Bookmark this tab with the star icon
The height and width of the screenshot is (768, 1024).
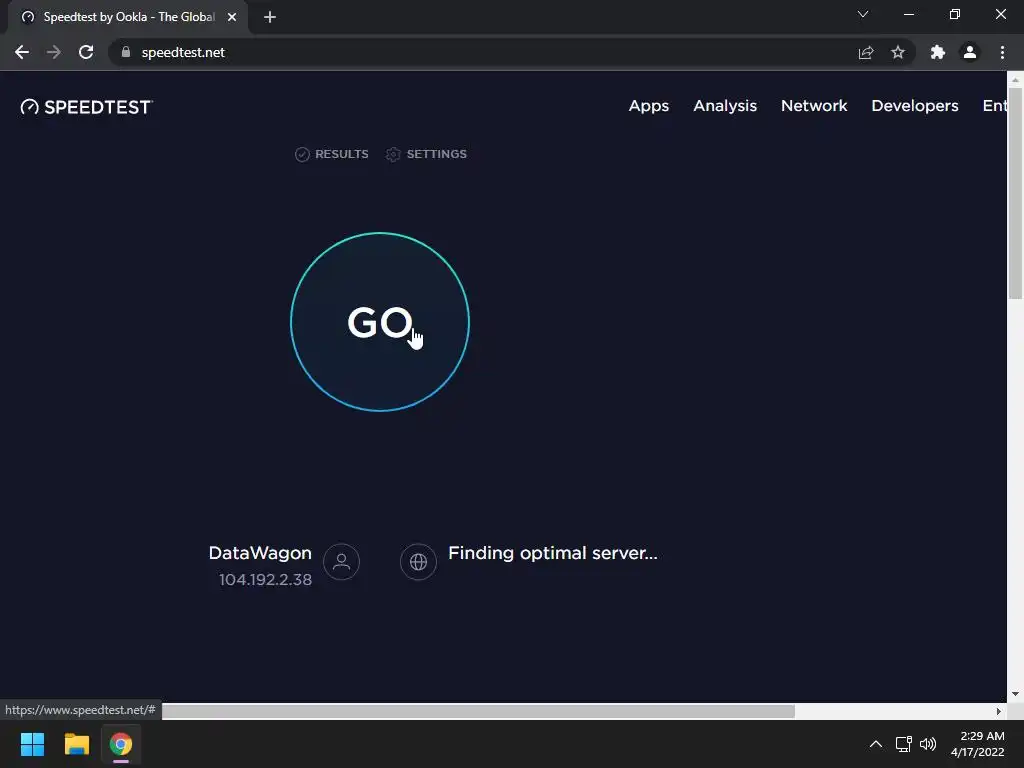point(898,52)
